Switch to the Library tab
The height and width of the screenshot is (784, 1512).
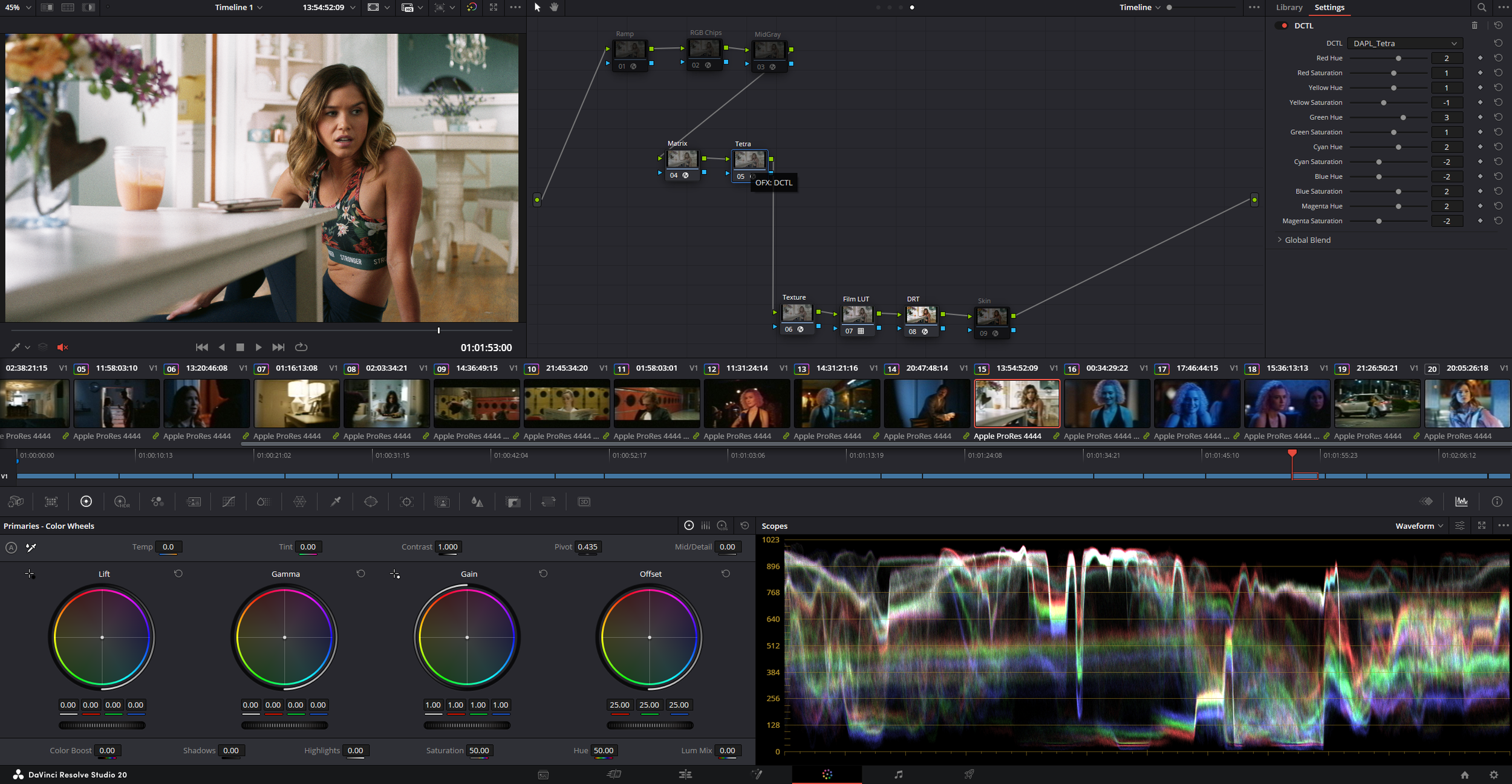(x=1289, y=7)
